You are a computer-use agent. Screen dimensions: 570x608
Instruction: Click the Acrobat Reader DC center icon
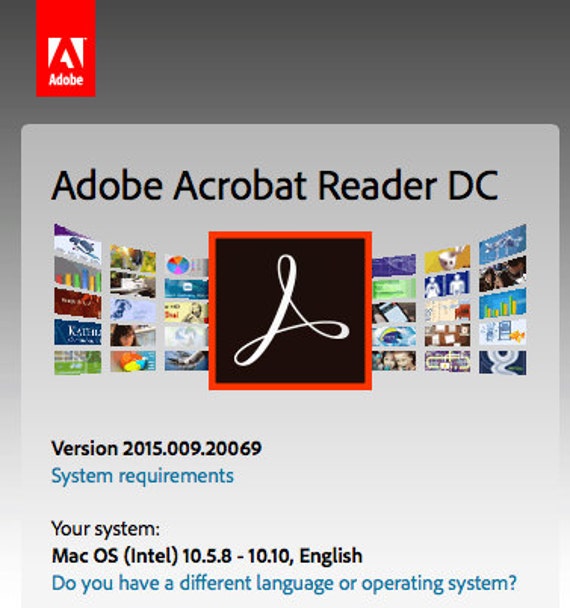290,311
